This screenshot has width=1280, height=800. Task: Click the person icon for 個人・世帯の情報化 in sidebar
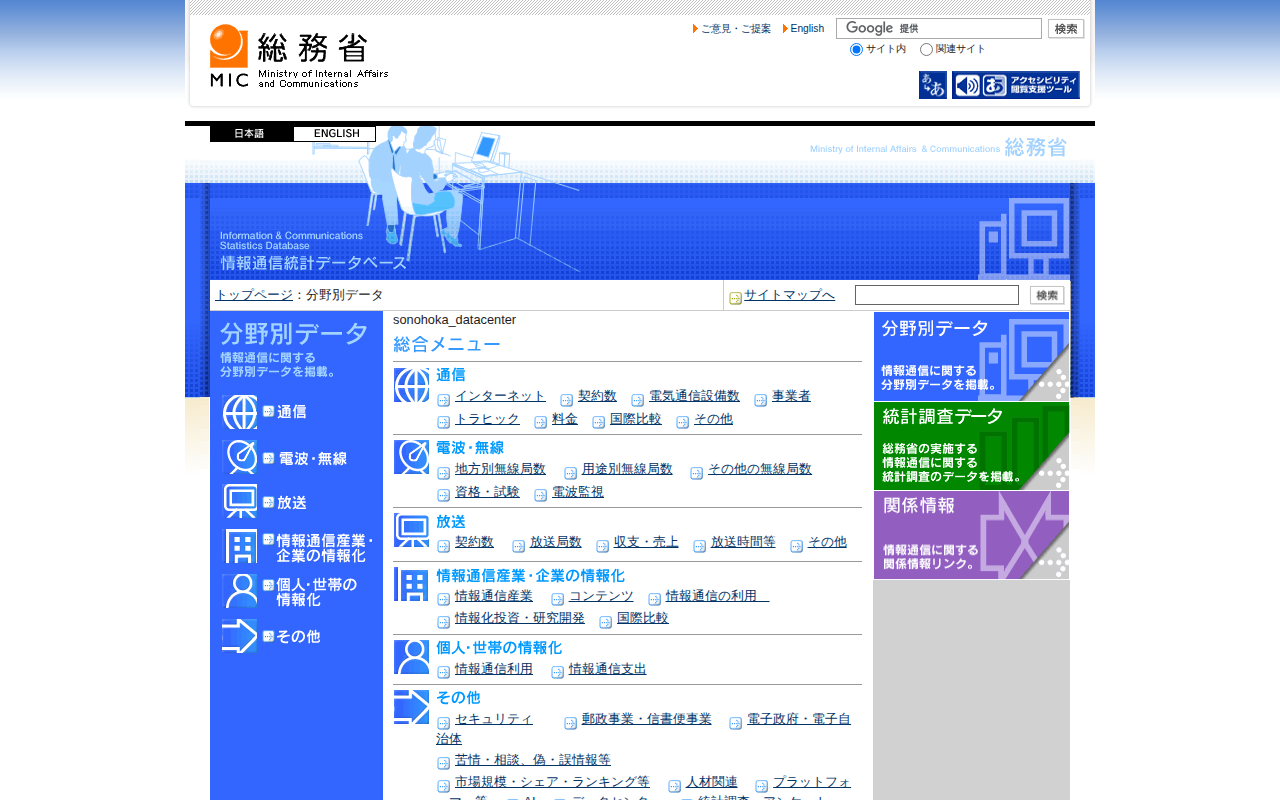pyautogui.click(x=240, y=591)
